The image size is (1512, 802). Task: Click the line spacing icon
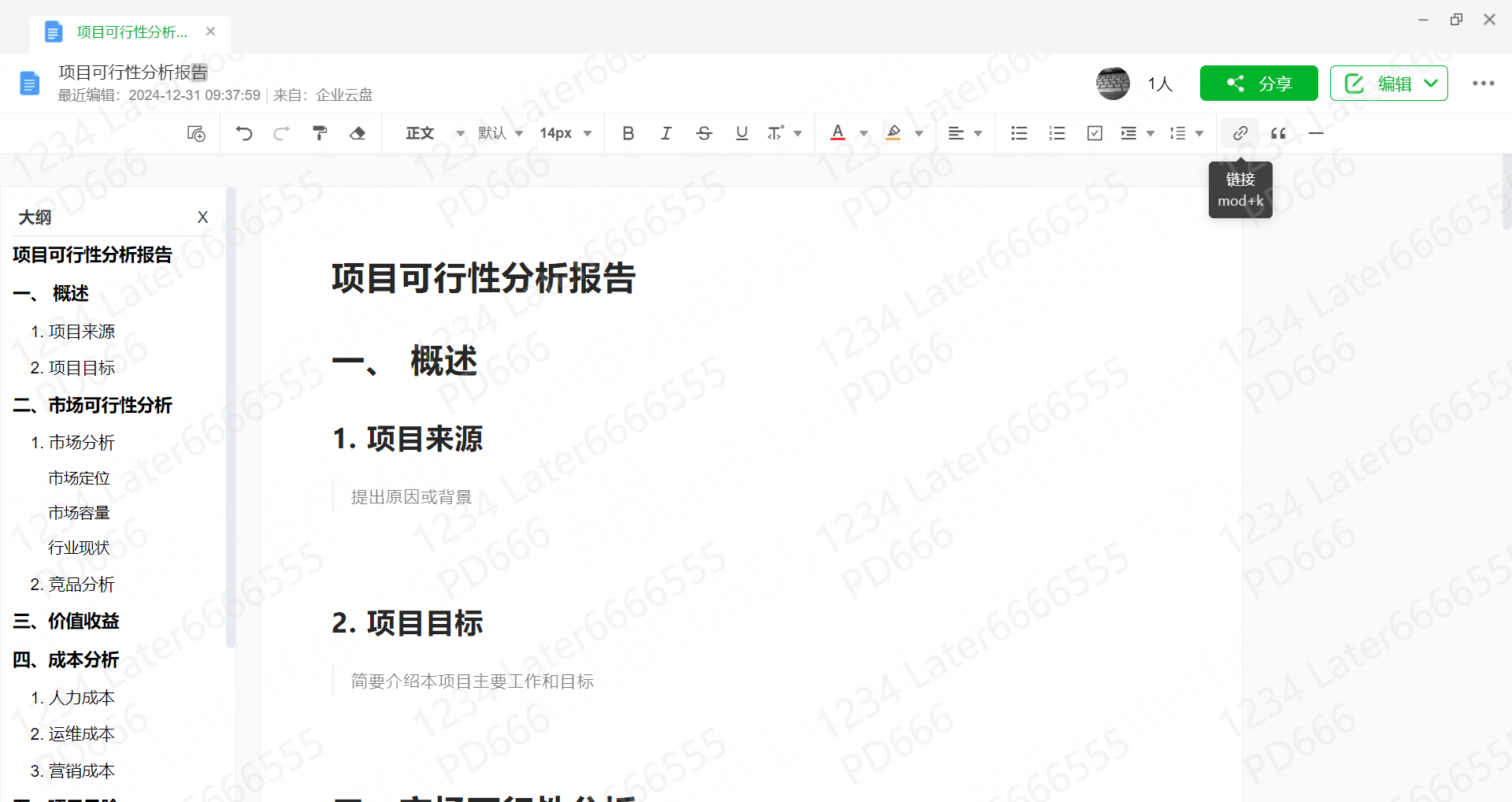(1177, 133)
